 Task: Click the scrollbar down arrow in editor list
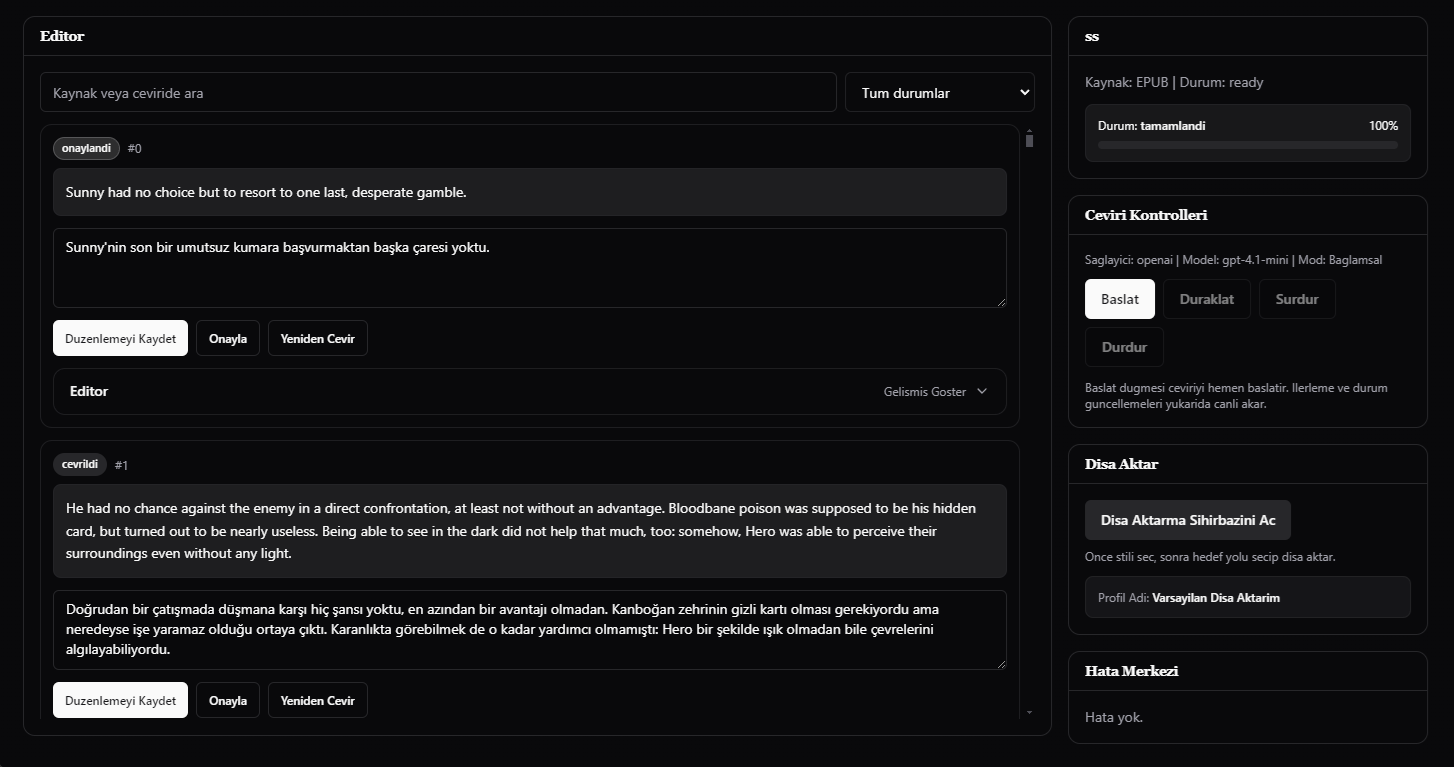[1029, 713]
